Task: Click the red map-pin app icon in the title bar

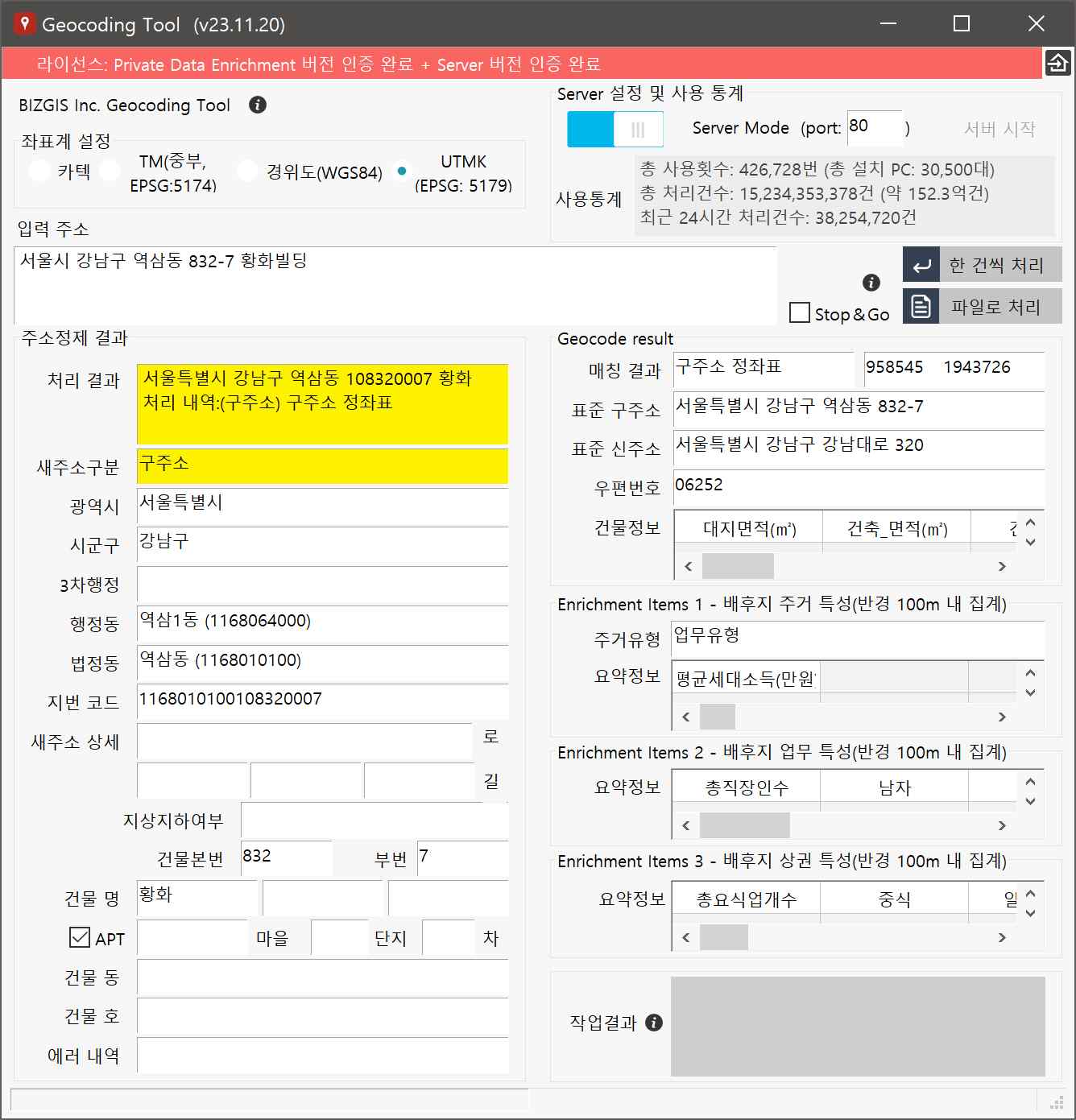Action: [23, 23]
